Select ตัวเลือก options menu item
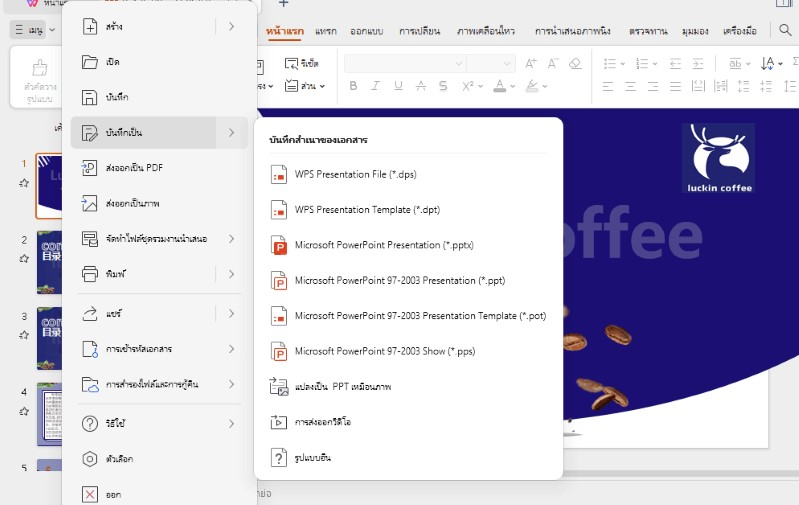The width and height of the screenshot is (799, 505). [159, 459]
